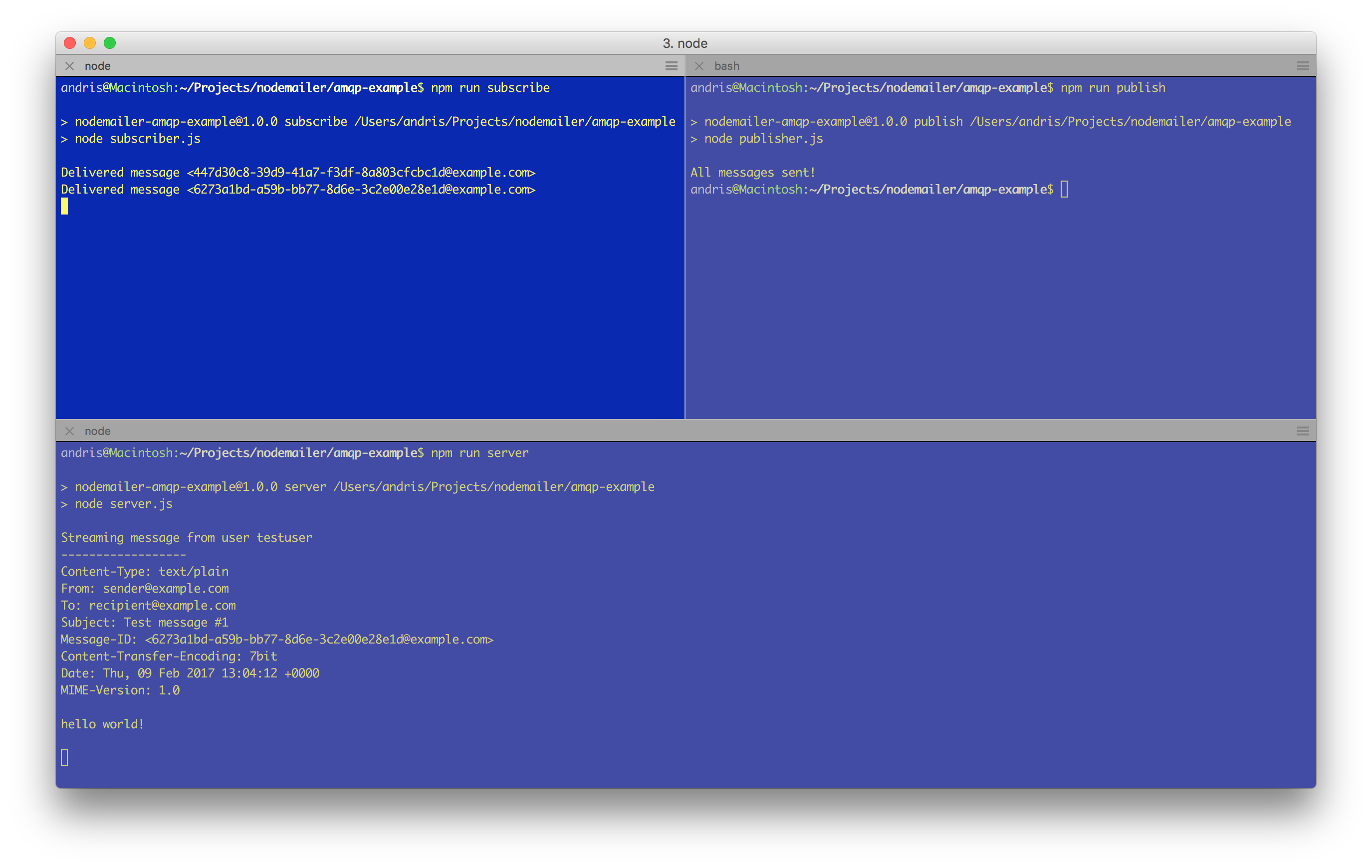Screen dimensions: 1372x868
Task: Open the bash pane's hamburger menu
Action: (x=1303, y=66)
